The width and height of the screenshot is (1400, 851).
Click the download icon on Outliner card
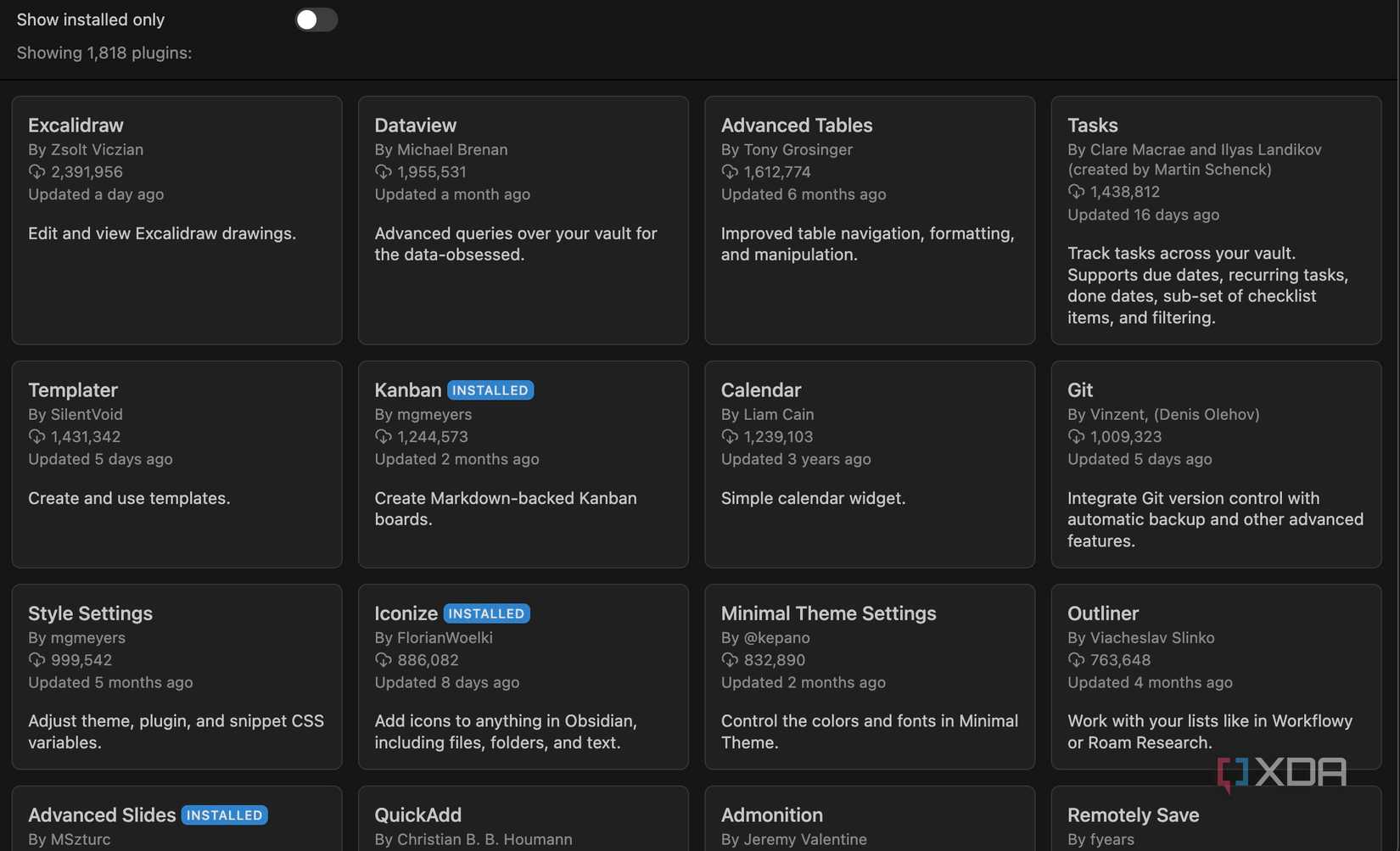click(x=1076, y=660)
